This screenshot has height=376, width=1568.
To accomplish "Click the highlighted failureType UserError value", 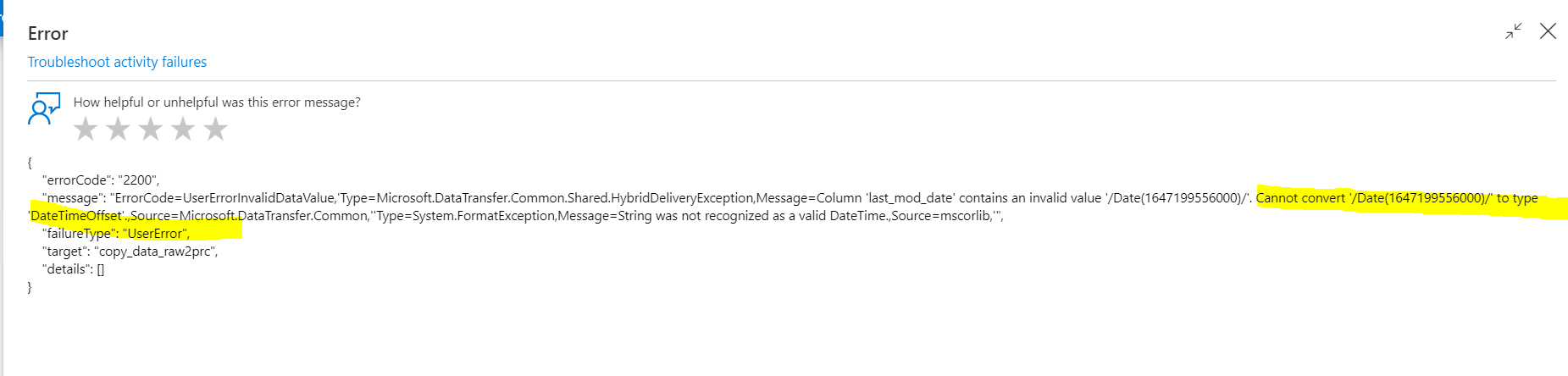I will click(x=156, y=234).
